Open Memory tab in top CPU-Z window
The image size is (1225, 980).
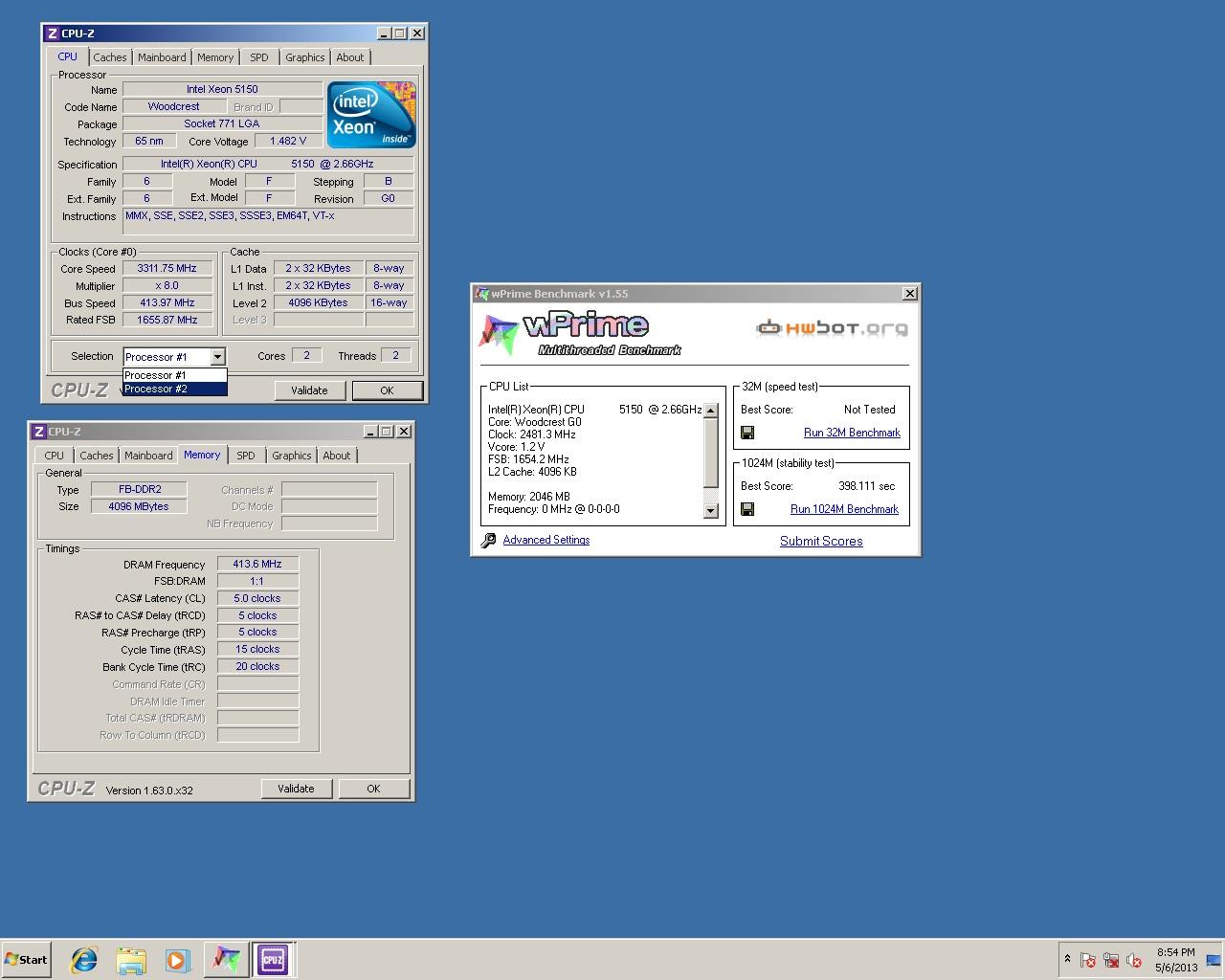tap(215, 57)
